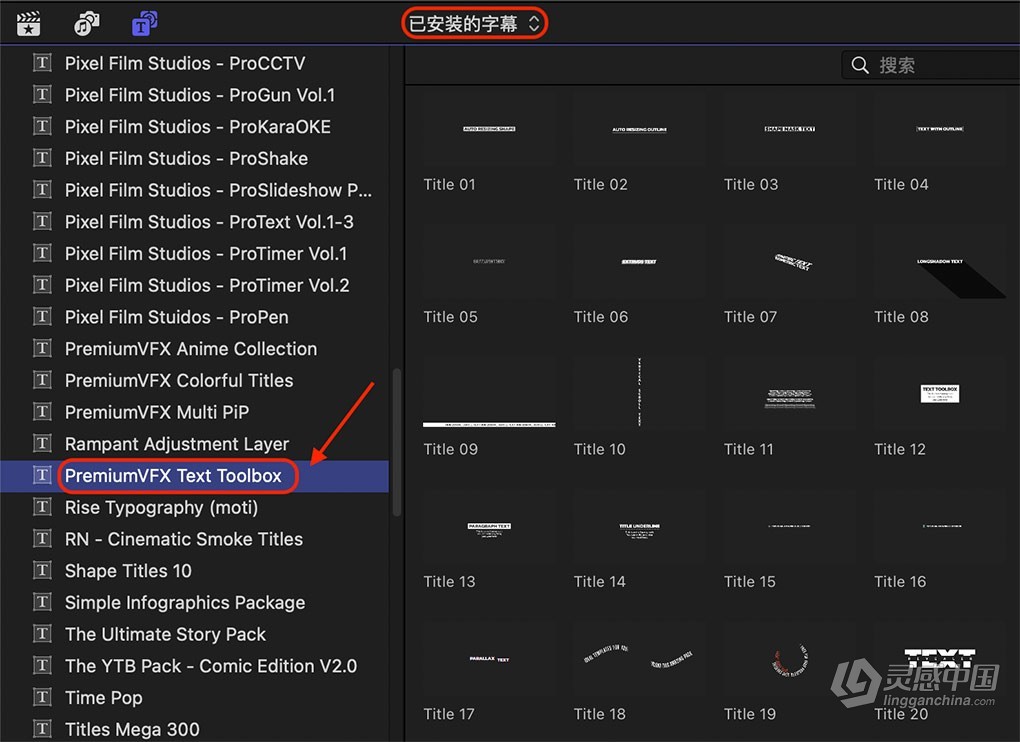The width and height of the screenshot is (1020, 742).
Task: Select Pixel Film Studios - ProSlideshow category
Action: click(195, 190)
